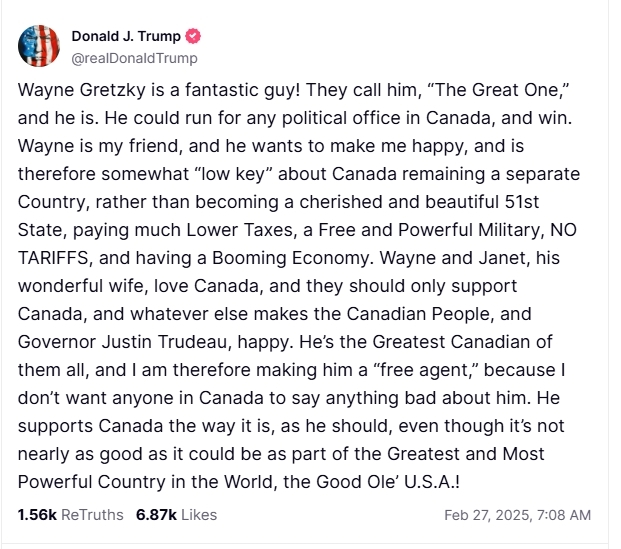View the 1.56k ReTruths list
Viewport: 621px width, 549px height.
point(70,515)
